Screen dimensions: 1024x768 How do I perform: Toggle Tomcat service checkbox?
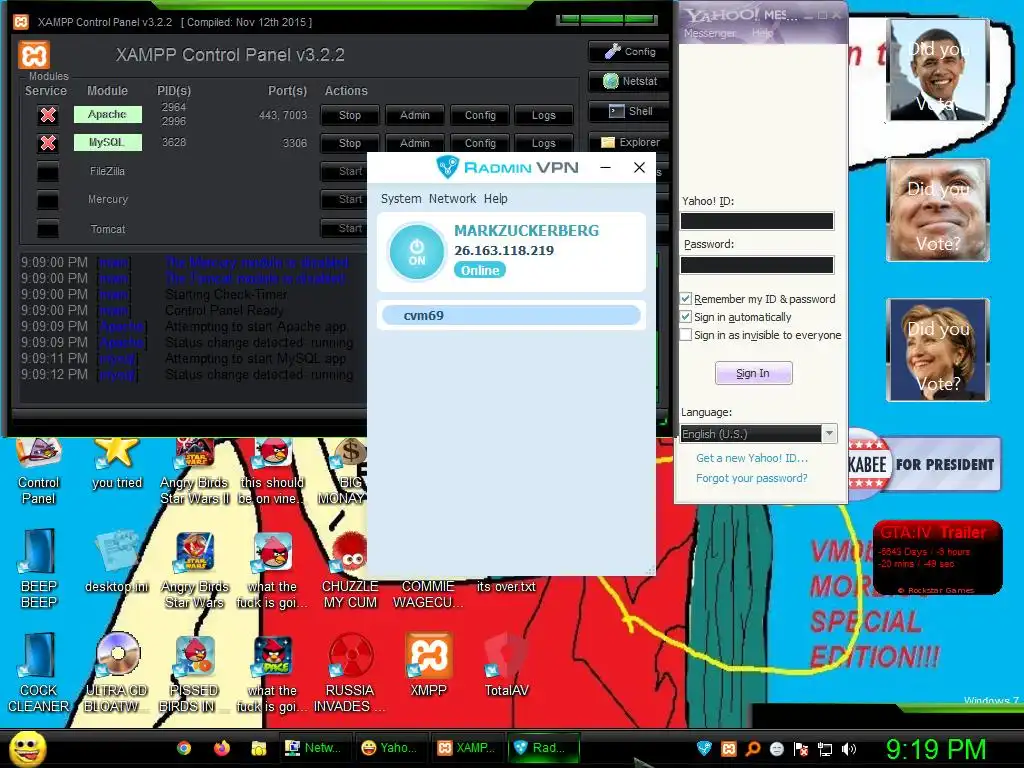click(48, 229)
